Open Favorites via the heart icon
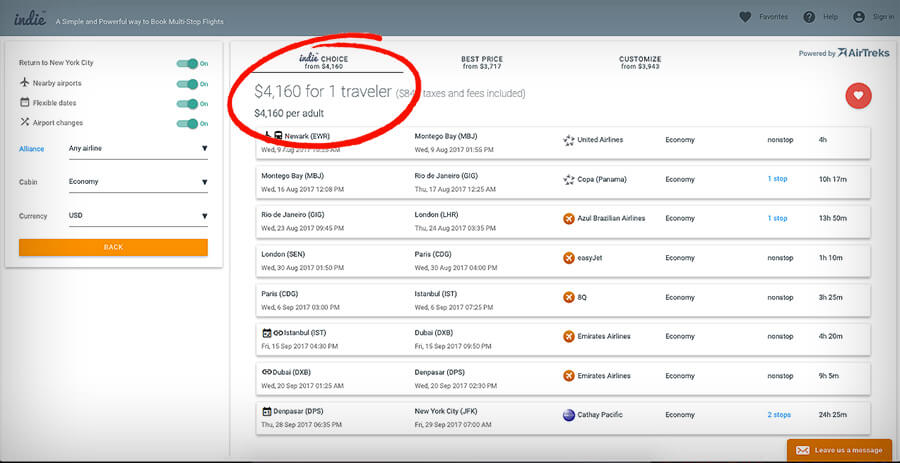900x463 pixels. tap(745, 17)
